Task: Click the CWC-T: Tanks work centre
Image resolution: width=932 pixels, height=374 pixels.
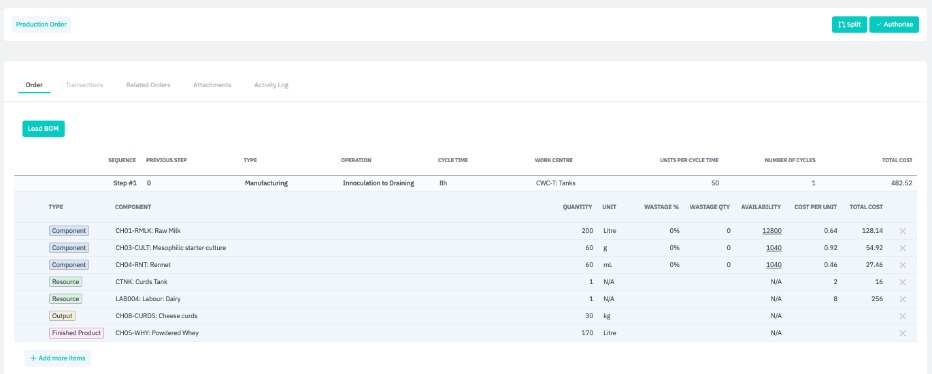Action: click(x=556, y=183)
